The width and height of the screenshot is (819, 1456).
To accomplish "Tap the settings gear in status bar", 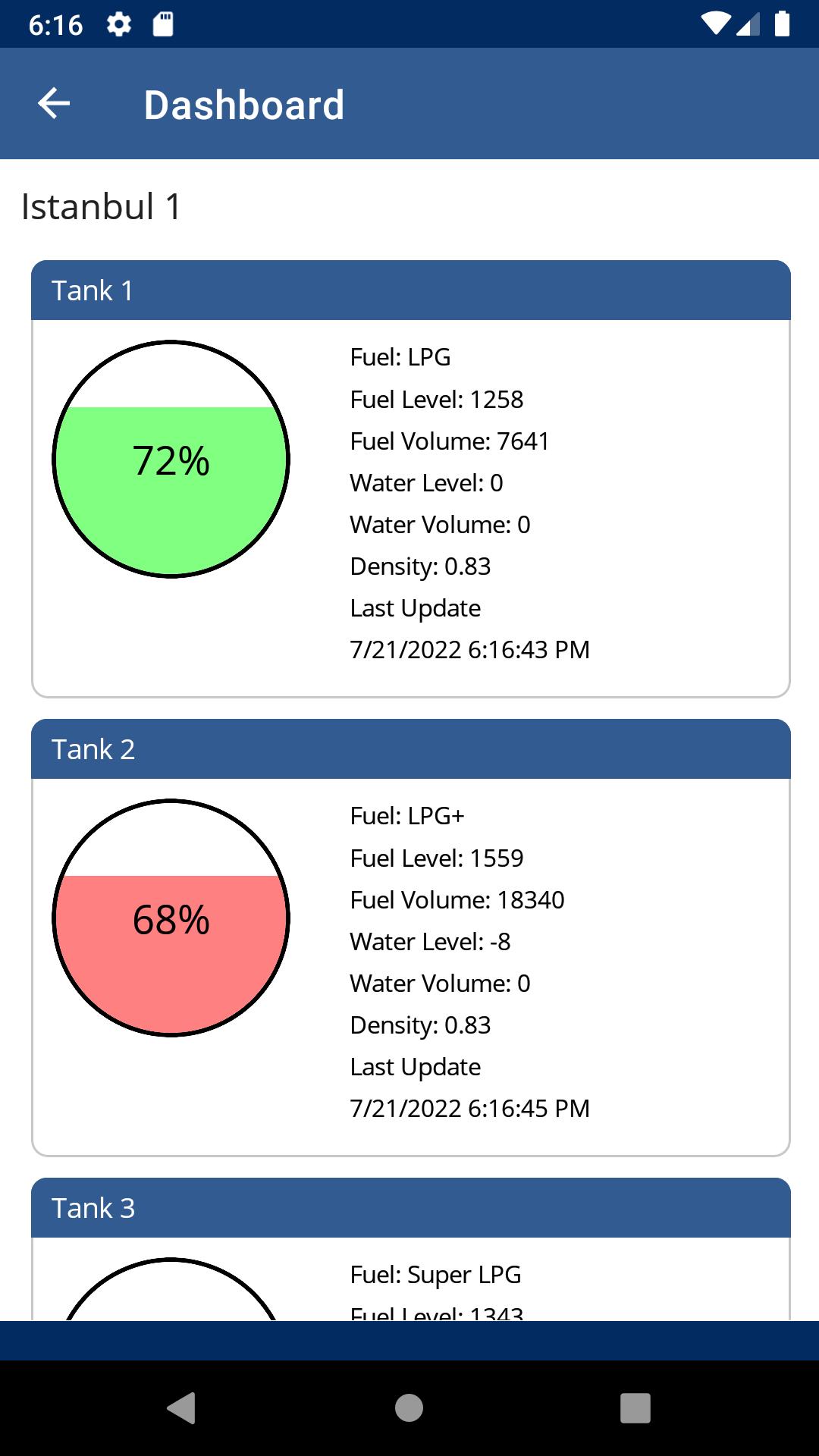I will pyautogui.click(x=119, y=24).
